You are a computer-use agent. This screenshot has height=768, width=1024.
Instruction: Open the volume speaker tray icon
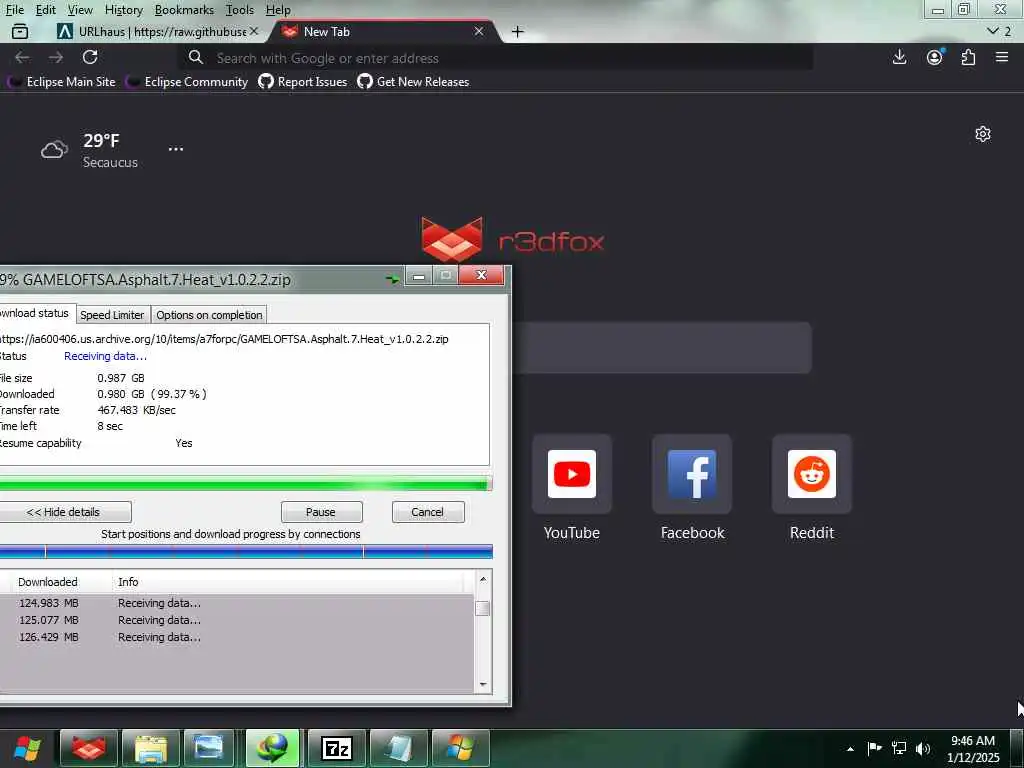click(923, 748)
